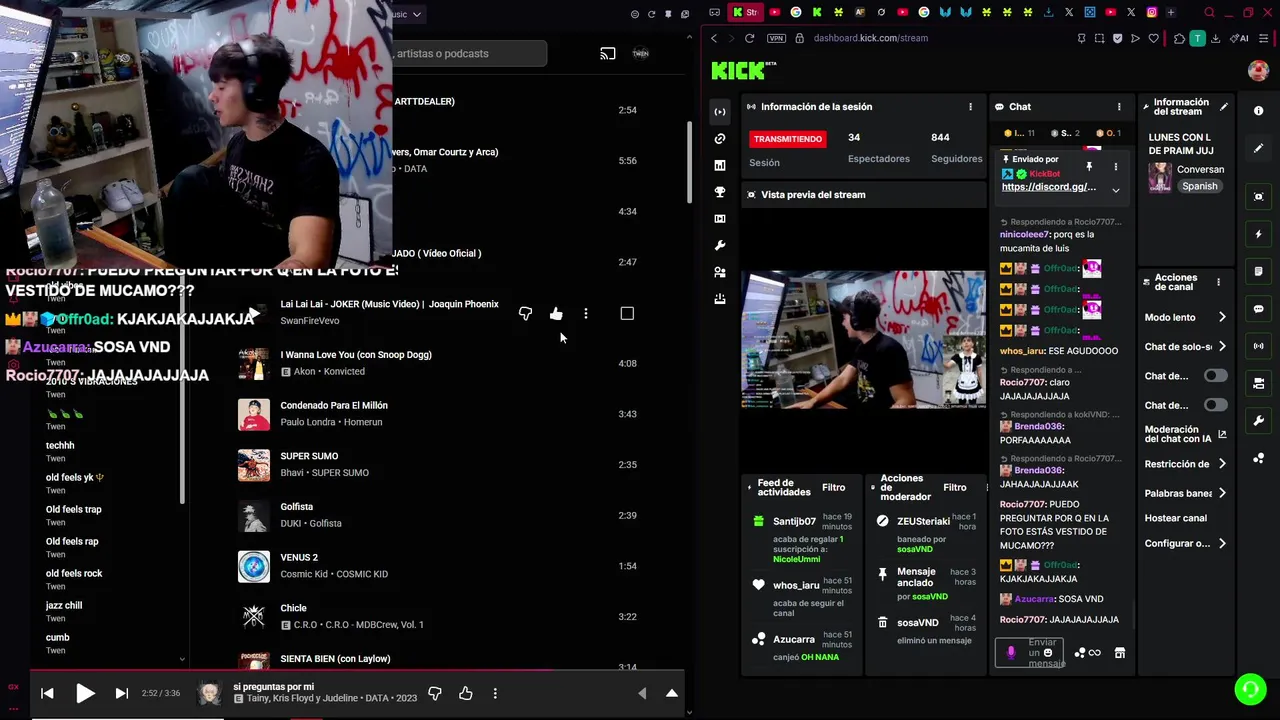The height and width of the screenshot is (720, 1280).
Task: Open the emoji picker in the chat input
Action: coord(1048,653)
